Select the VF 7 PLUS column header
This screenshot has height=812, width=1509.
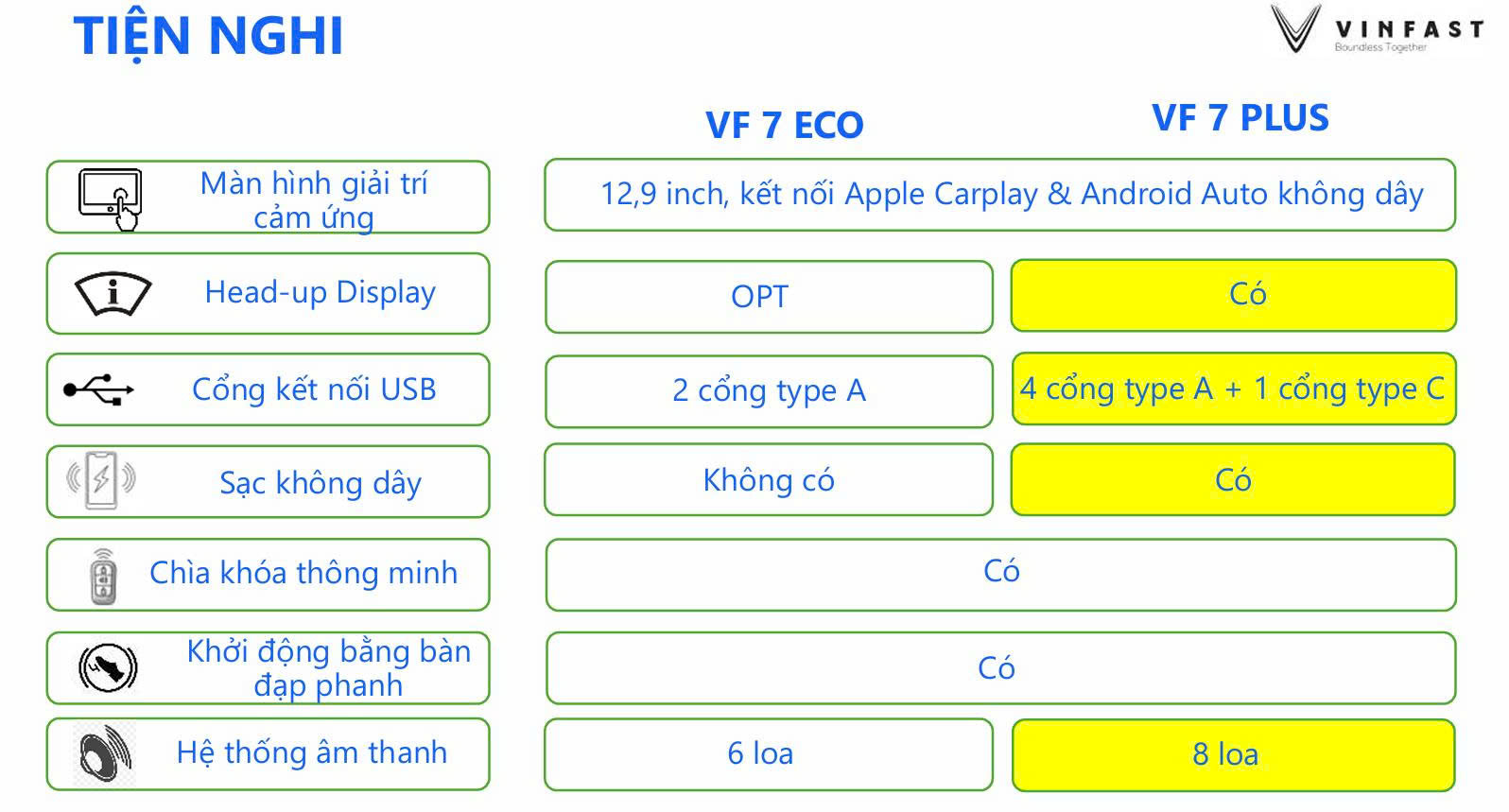tap(1240, 118)
